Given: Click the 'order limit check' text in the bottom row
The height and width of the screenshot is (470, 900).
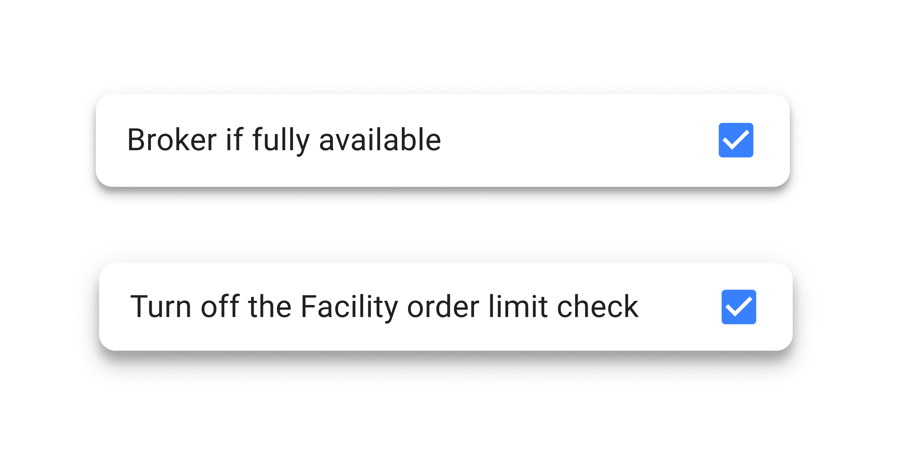Looking at the screenshot, I should coord(517,307).
